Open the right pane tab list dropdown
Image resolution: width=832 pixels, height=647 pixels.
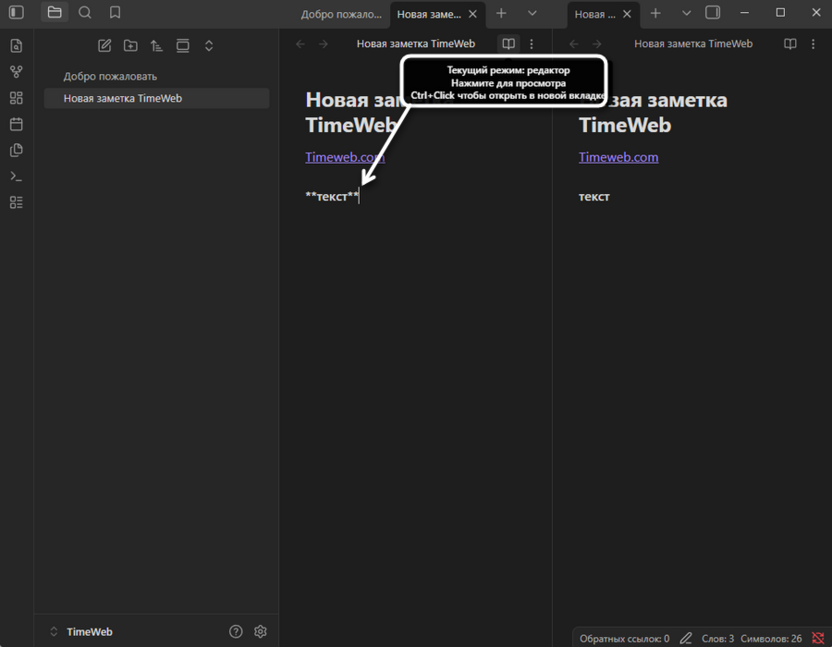[686, 13]
